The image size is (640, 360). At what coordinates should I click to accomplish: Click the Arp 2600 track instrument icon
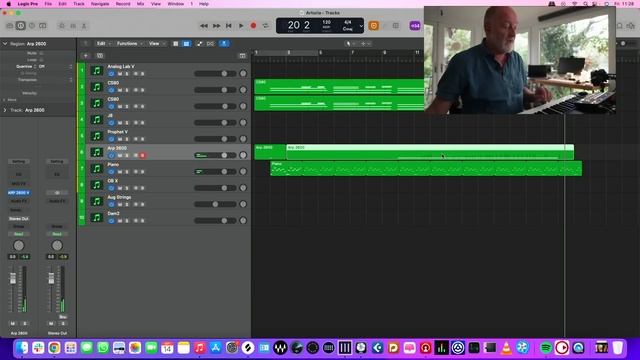97,152
